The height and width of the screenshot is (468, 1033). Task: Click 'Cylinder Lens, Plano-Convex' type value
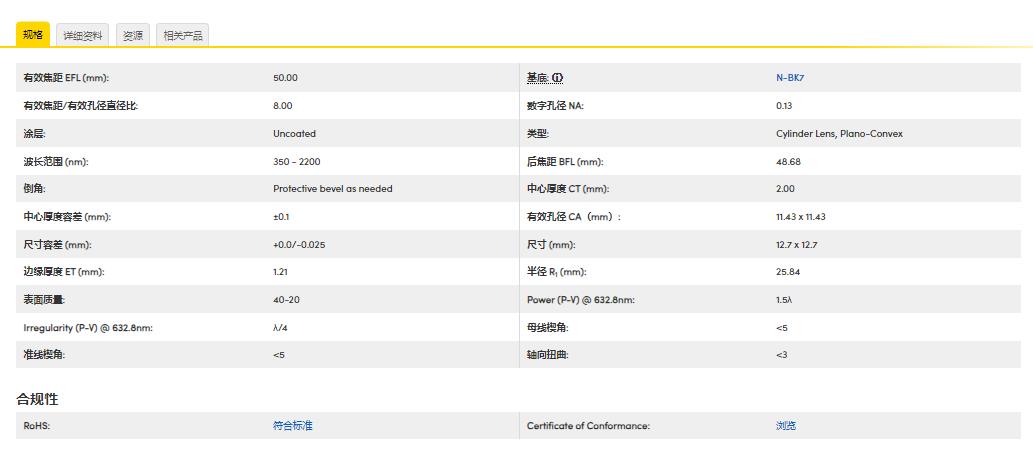(x=839, y=133)
